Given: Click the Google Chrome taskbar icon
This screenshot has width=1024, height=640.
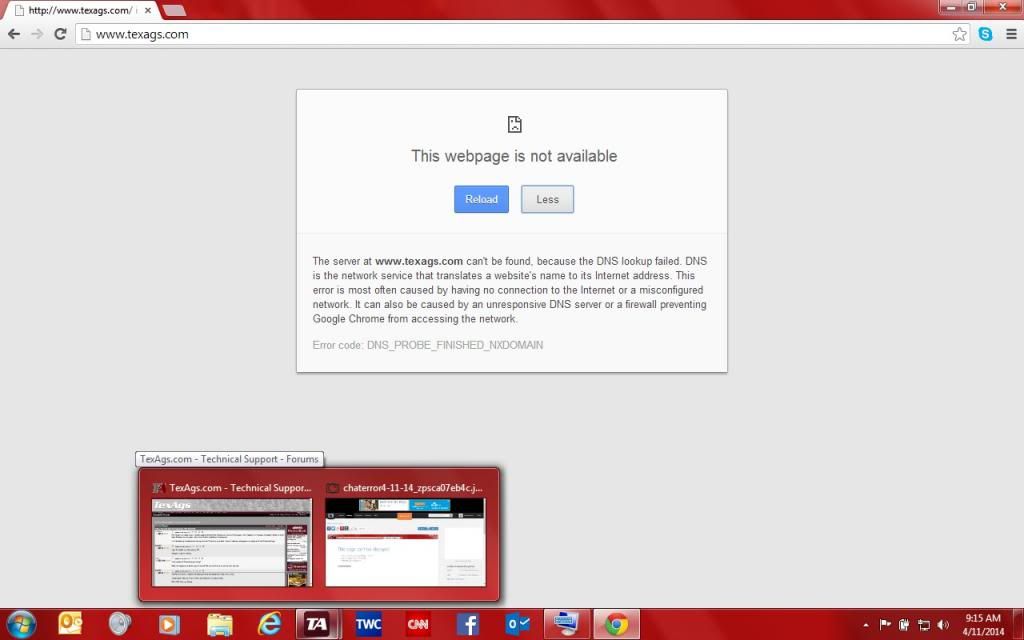Looking at the screenshot, I should tap(616, 624).
